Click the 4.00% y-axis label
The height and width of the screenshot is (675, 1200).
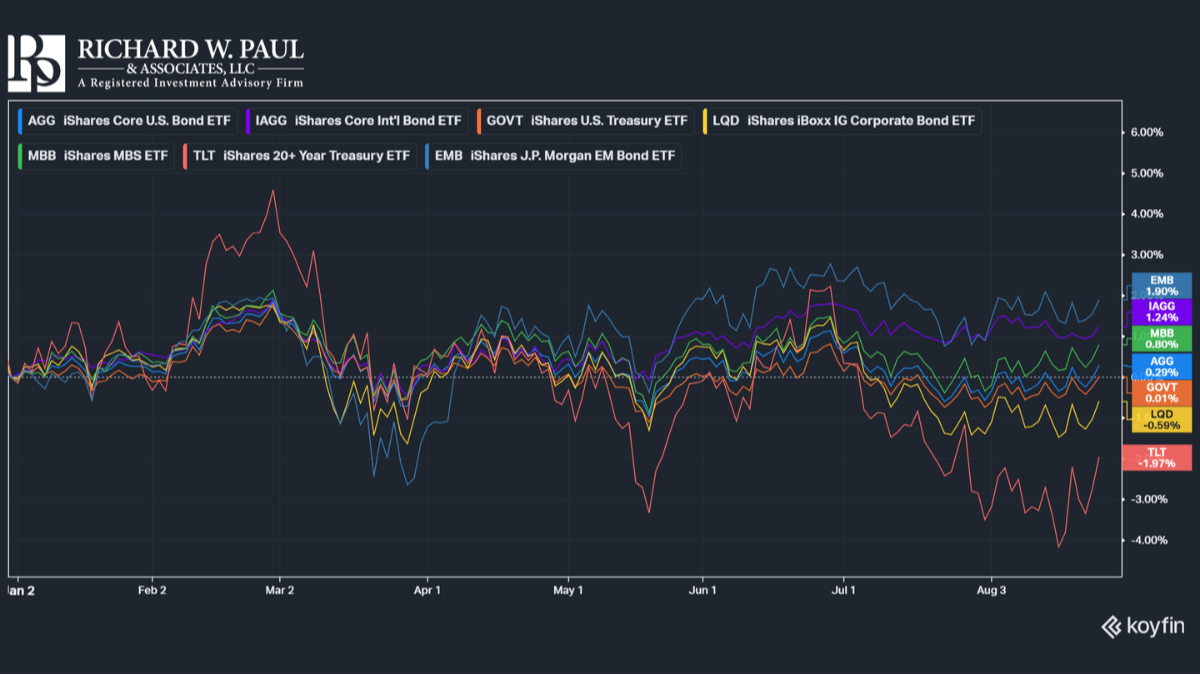point(1146,214)
